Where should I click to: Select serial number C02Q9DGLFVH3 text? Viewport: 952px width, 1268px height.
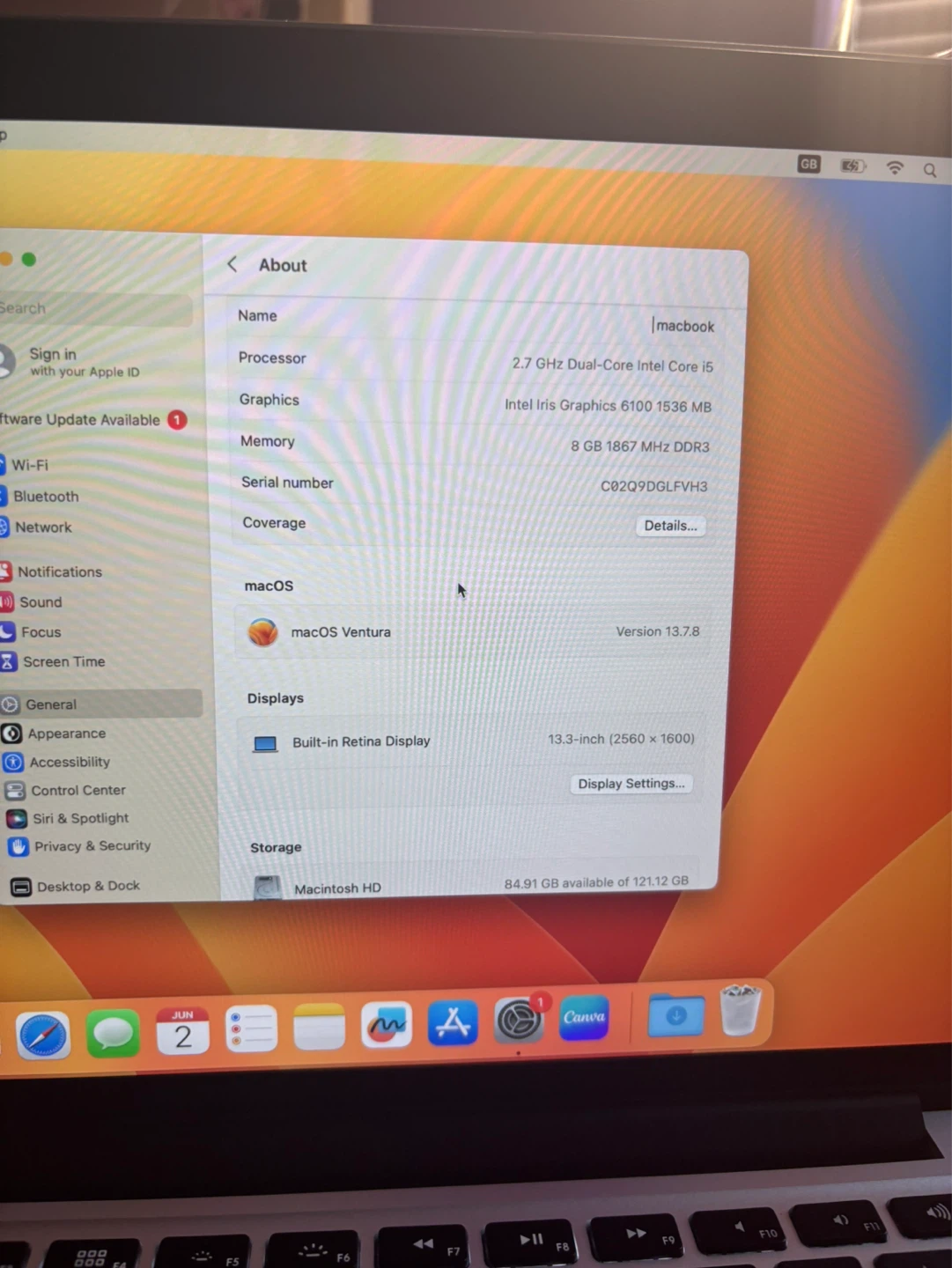click(x=653, y=486)
